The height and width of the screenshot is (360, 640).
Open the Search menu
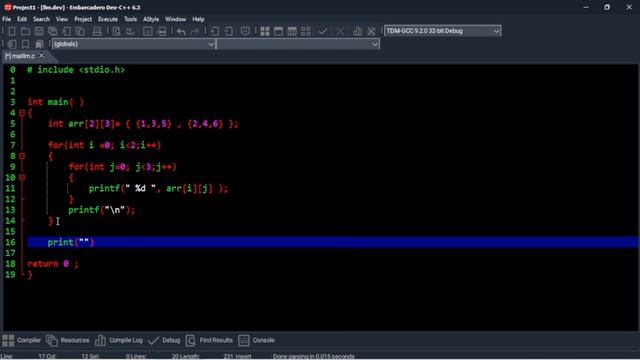(41, 19)
